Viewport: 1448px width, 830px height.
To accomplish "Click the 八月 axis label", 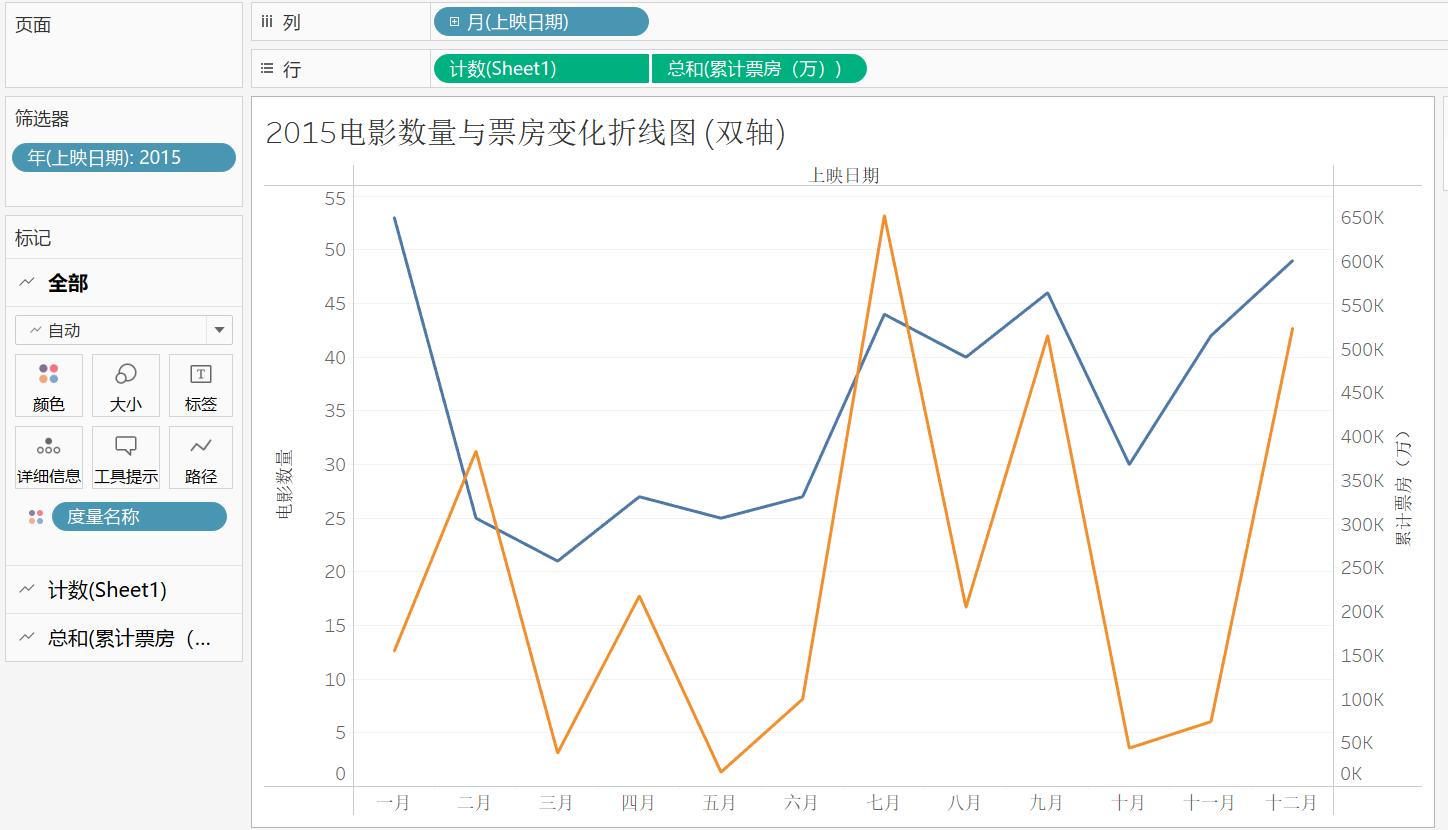I will click(965, 802).
